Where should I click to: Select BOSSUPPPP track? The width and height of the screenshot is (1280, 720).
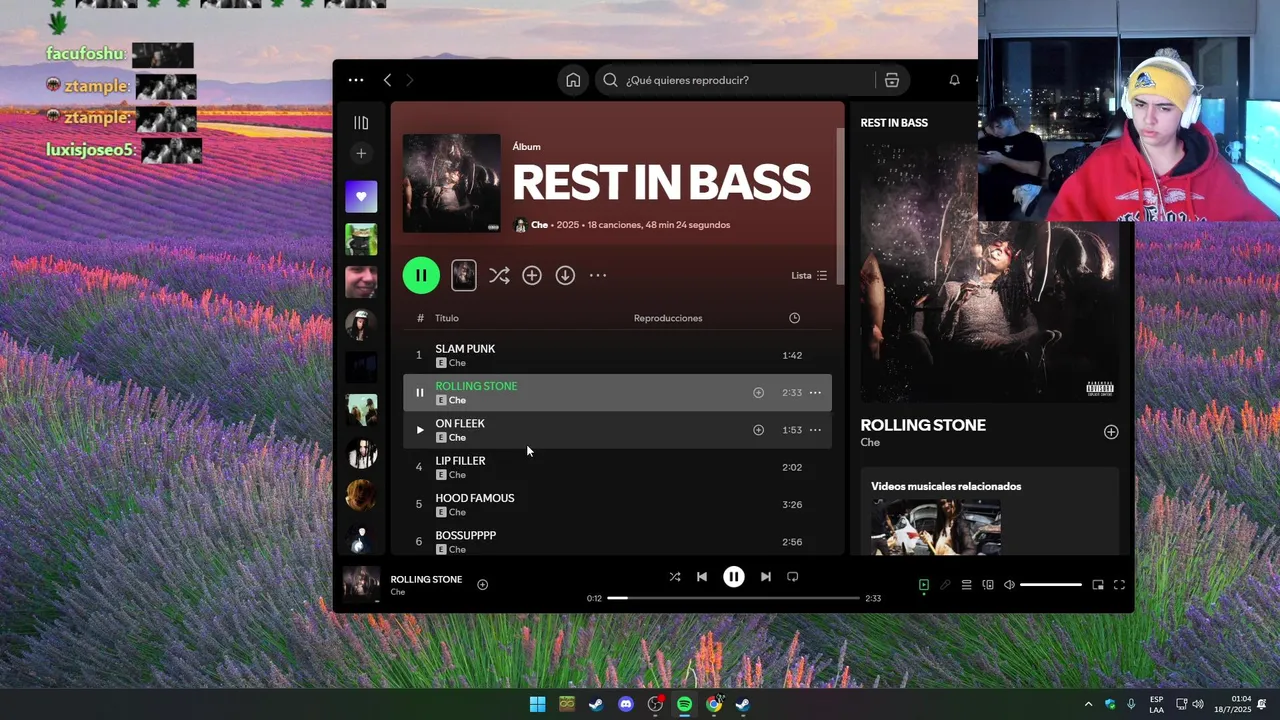(617, 541)
